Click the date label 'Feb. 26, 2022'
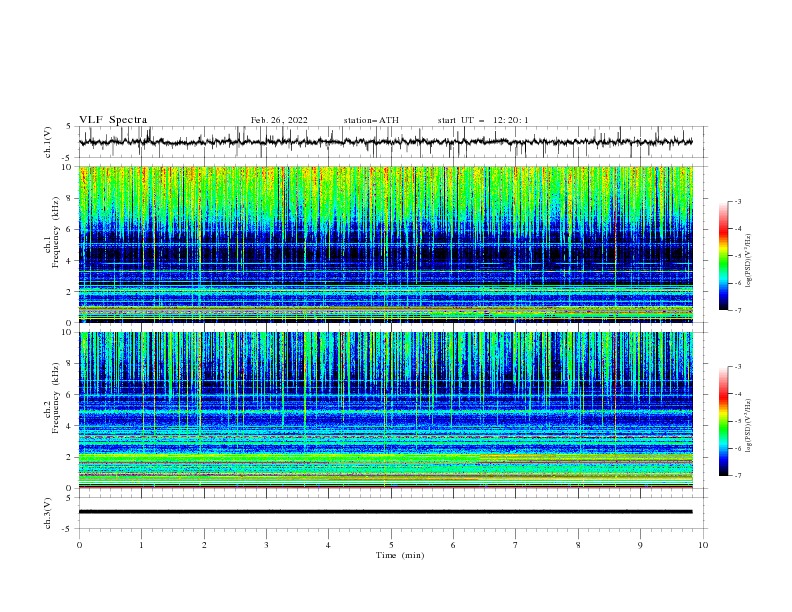Image resolution: width=792 pixels, height=612 pixels. click(279, 120)
